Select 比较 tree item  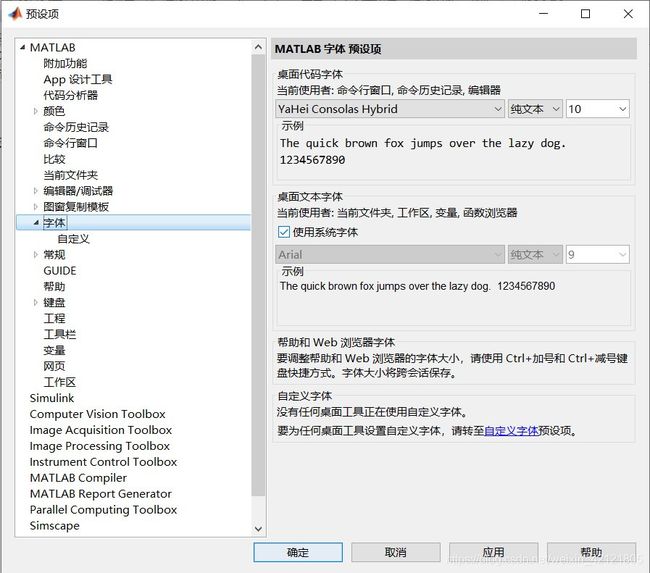(x=54, y=159)
